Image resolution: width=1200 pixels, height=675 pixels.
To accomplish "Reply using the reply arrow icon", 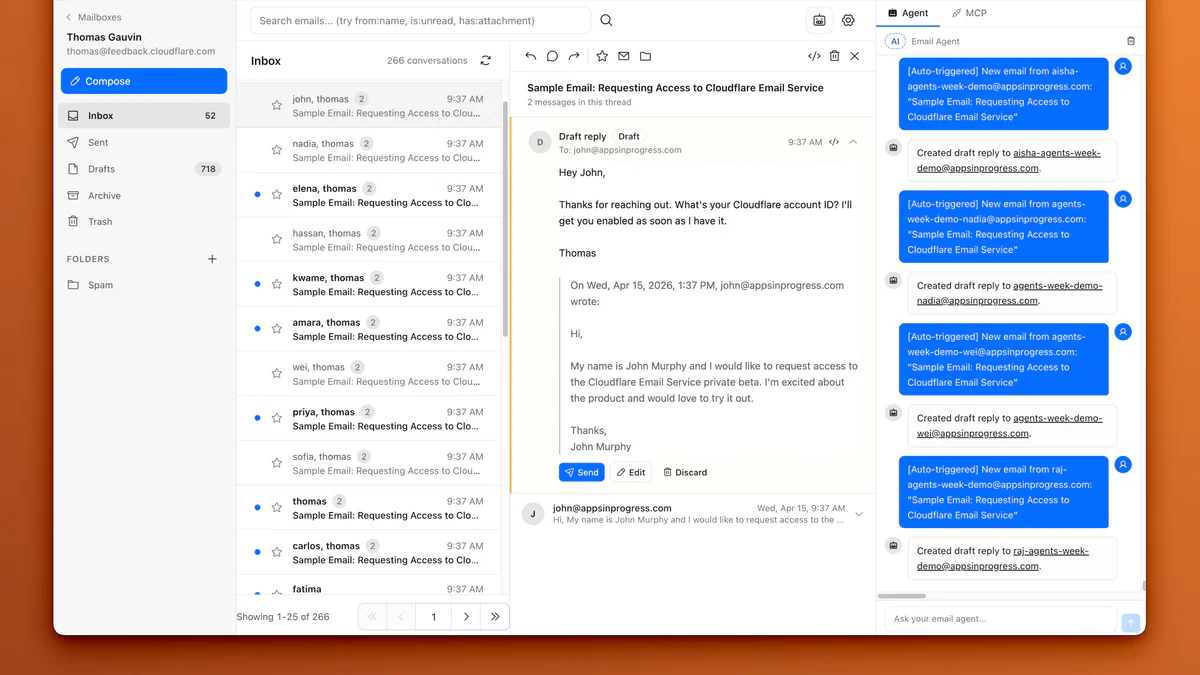I will click(x=531, y=56).
